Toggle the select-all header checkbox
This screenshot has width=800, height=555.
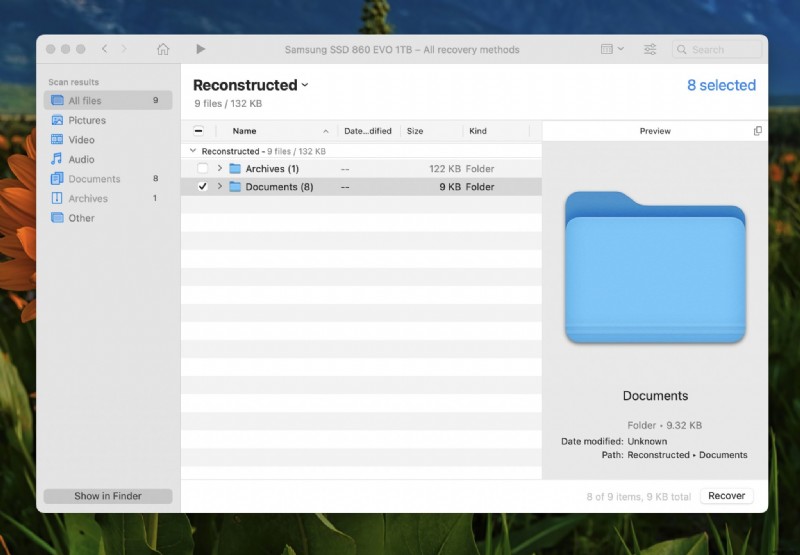click(198, 131)
